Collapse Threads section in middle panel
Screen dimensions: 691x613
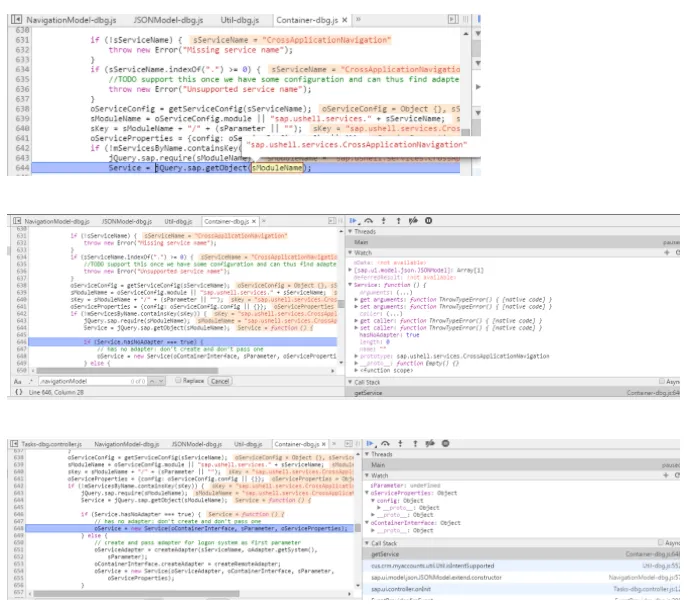350,231
